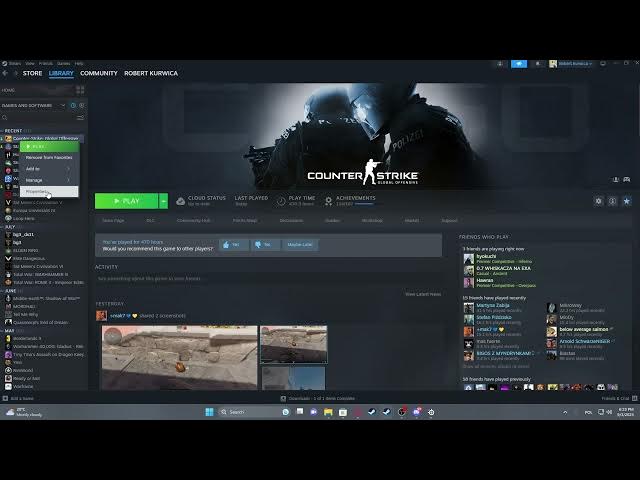Toggle the recent activity clock filter
Viewport: 640px width, 480px height.
tap(73, 105)
